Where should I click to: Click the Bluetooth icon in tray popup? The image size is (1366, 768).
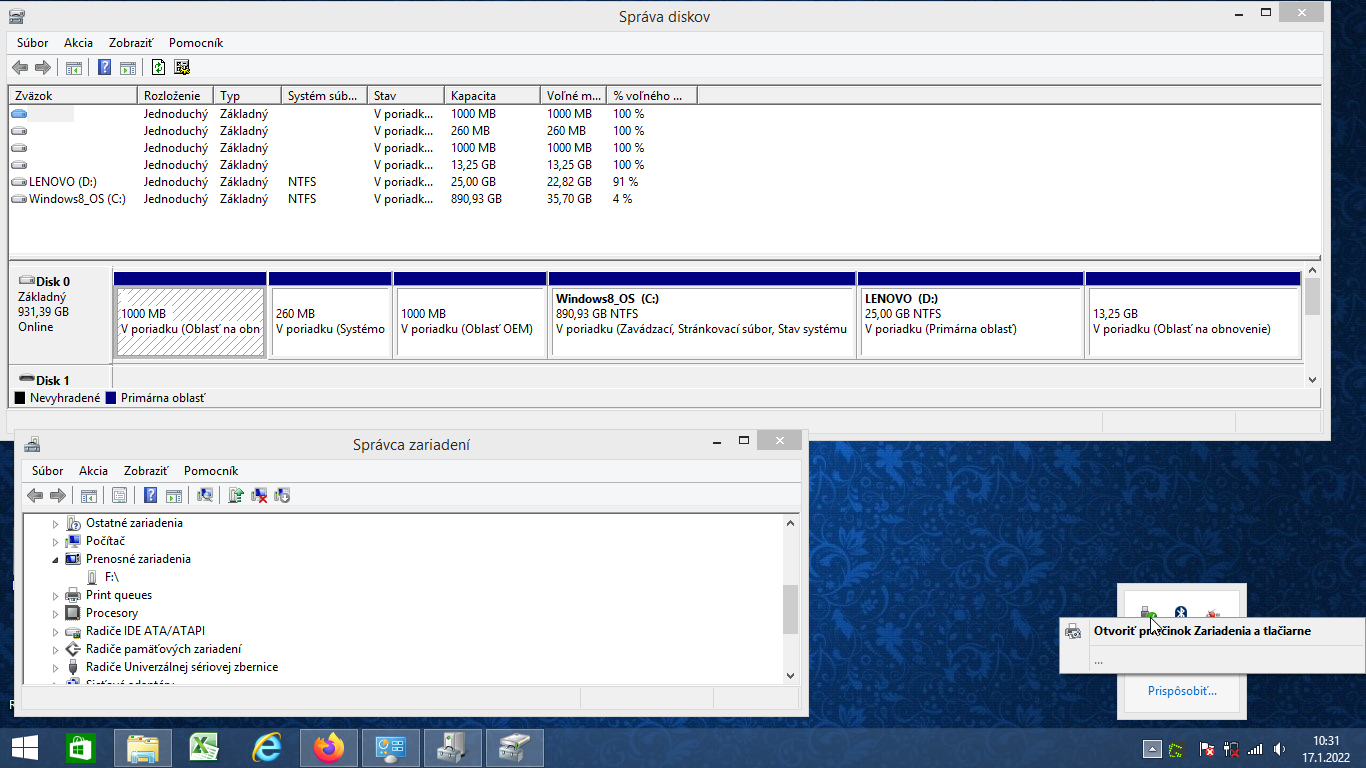(1180, 612)
